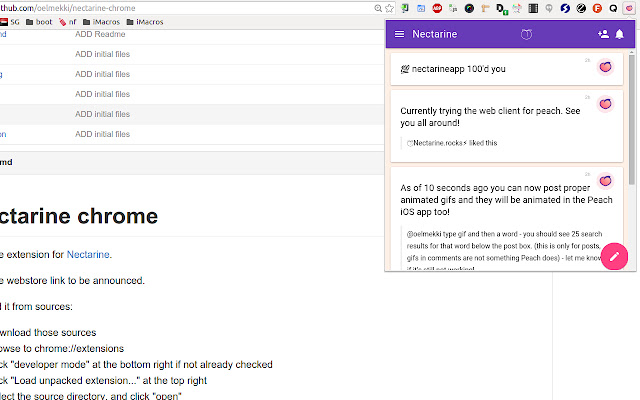This screenshot has width=640, height=400.
Task: Open Nectarine notifications bell
Action: tap(619, 34)
